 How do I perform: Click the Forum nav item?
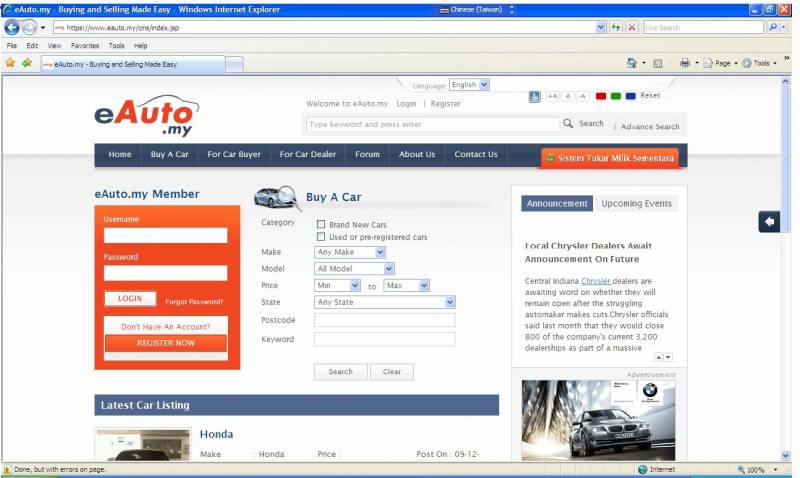[367, 155]
